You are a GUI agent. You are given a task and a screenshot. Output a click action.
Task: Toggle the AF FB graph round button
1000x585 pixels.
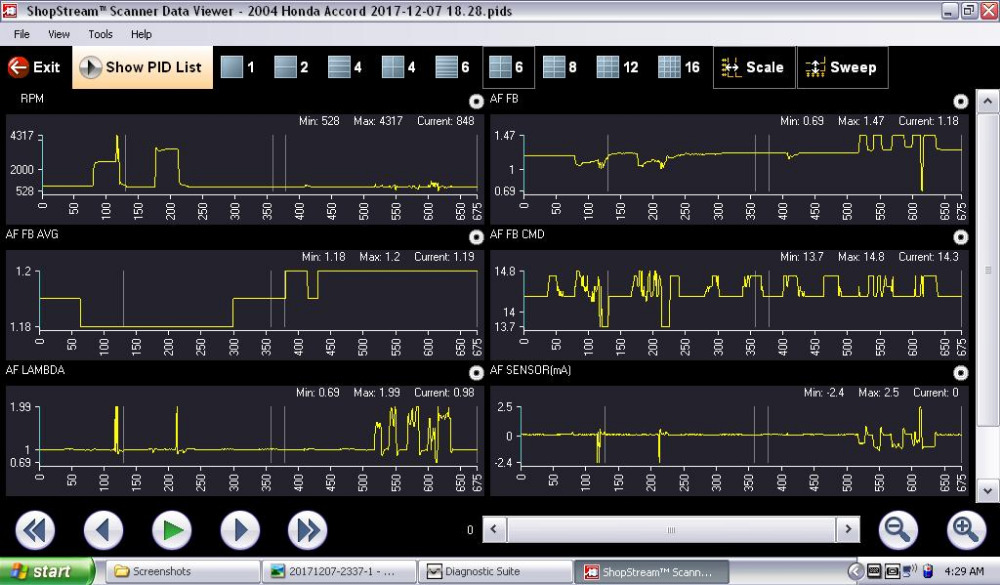coord(960,101)
